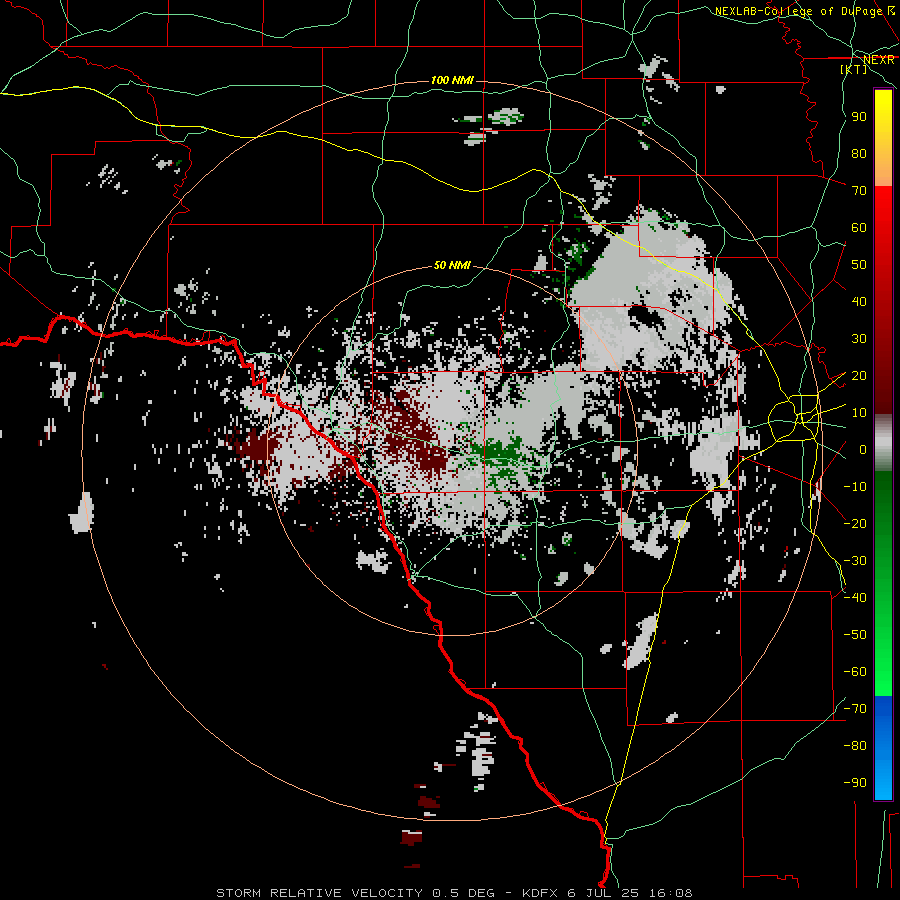The height and width of the screenshot is (900, 900).
Task: Click the positive 30 scale value
Action: point(859,339)
